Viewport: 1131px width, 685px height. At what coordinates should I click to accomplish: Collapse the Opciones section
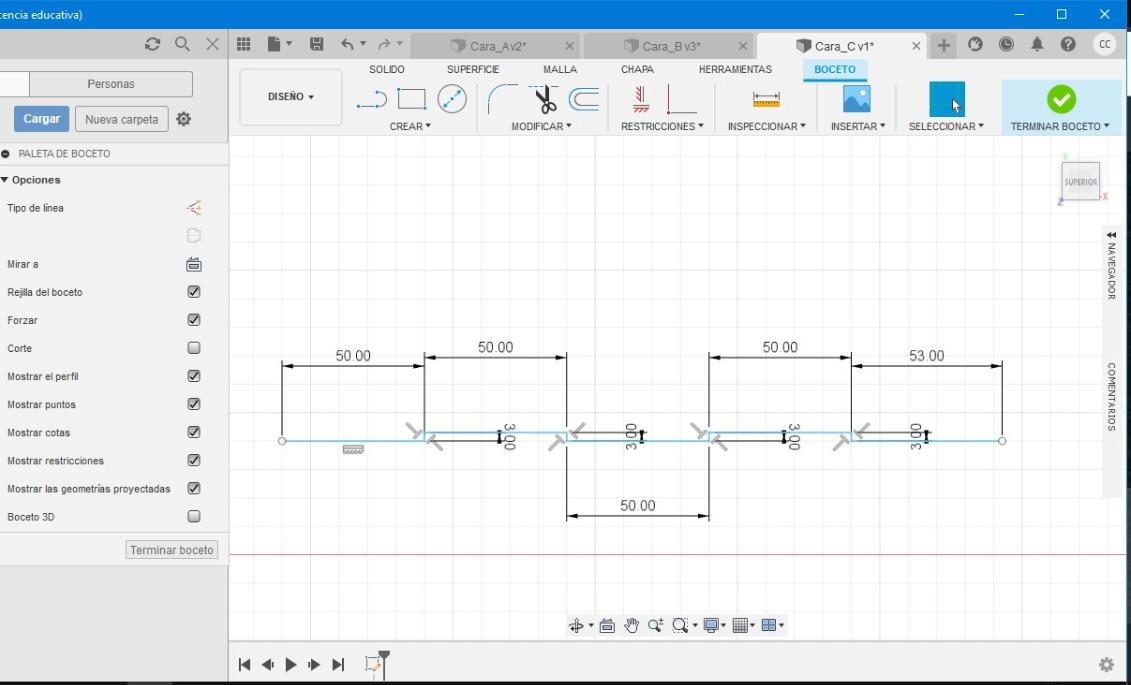[x=5, y=180]
